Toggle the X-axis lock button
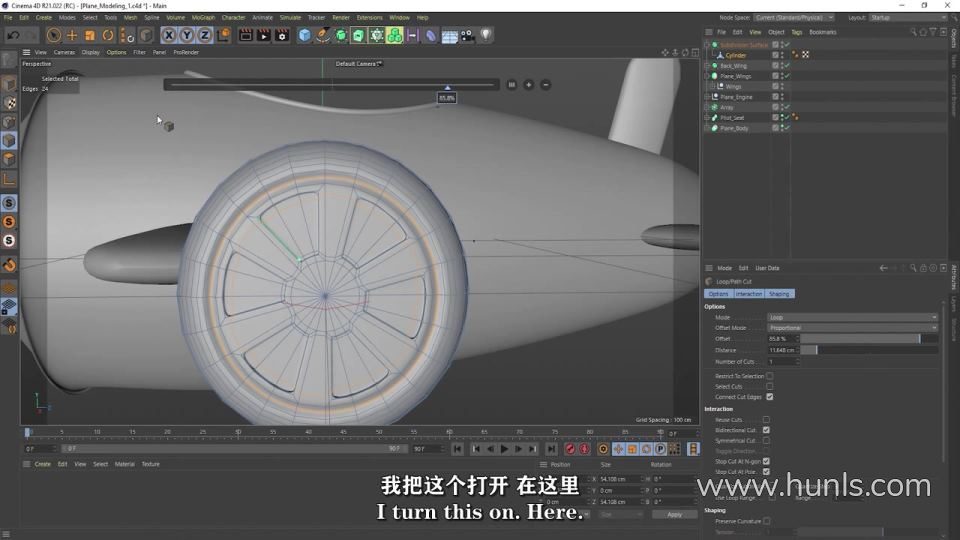The height and width of the screenshot is (540, 960). [x=167, y=35]
